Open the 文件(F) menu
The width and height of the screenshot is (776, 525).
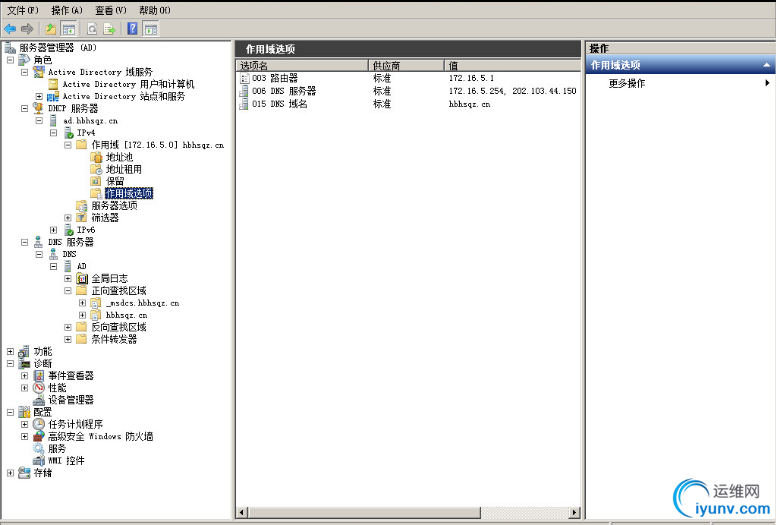pos(22,10)
